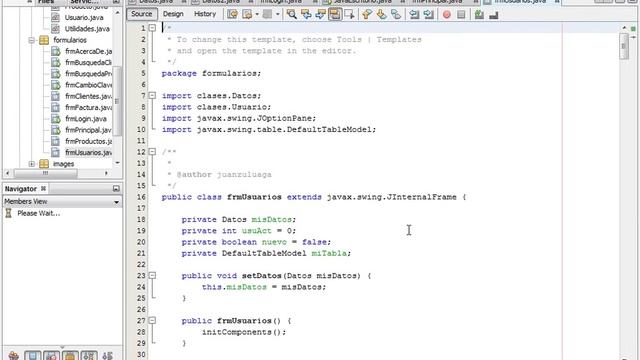Click Shift Line Right icon
Screen dimensions: 640x360
click(429, 14)
